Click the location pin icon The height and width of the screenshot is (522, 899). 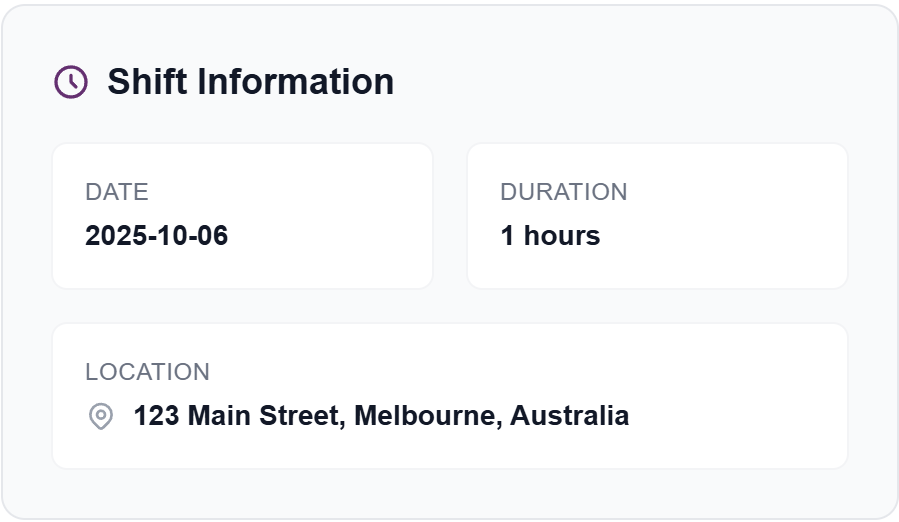(x=101, y=416)
